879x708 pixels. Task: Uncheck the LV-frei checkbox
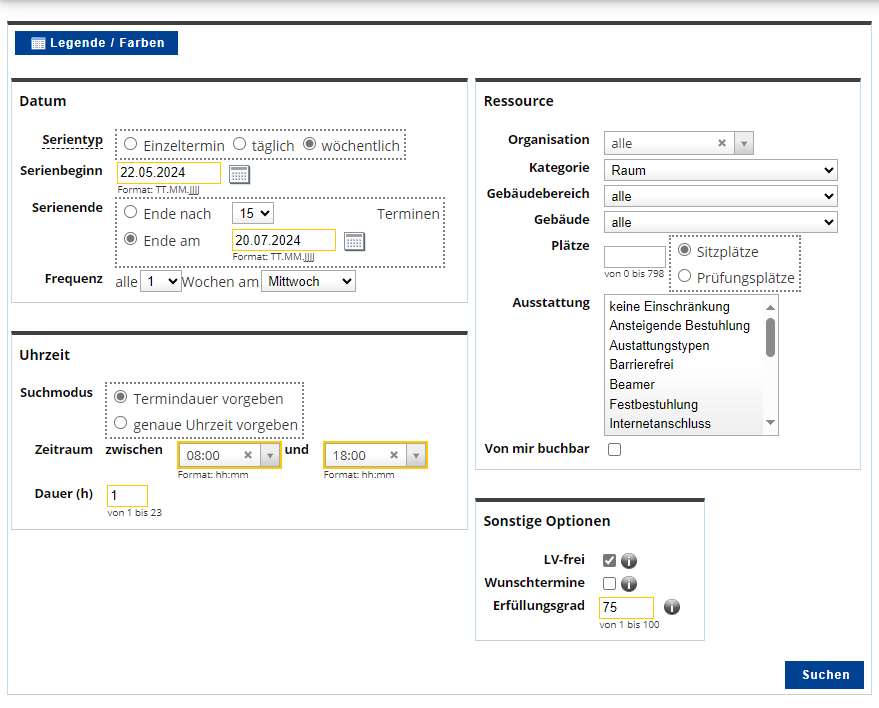(x=609, y=560)
